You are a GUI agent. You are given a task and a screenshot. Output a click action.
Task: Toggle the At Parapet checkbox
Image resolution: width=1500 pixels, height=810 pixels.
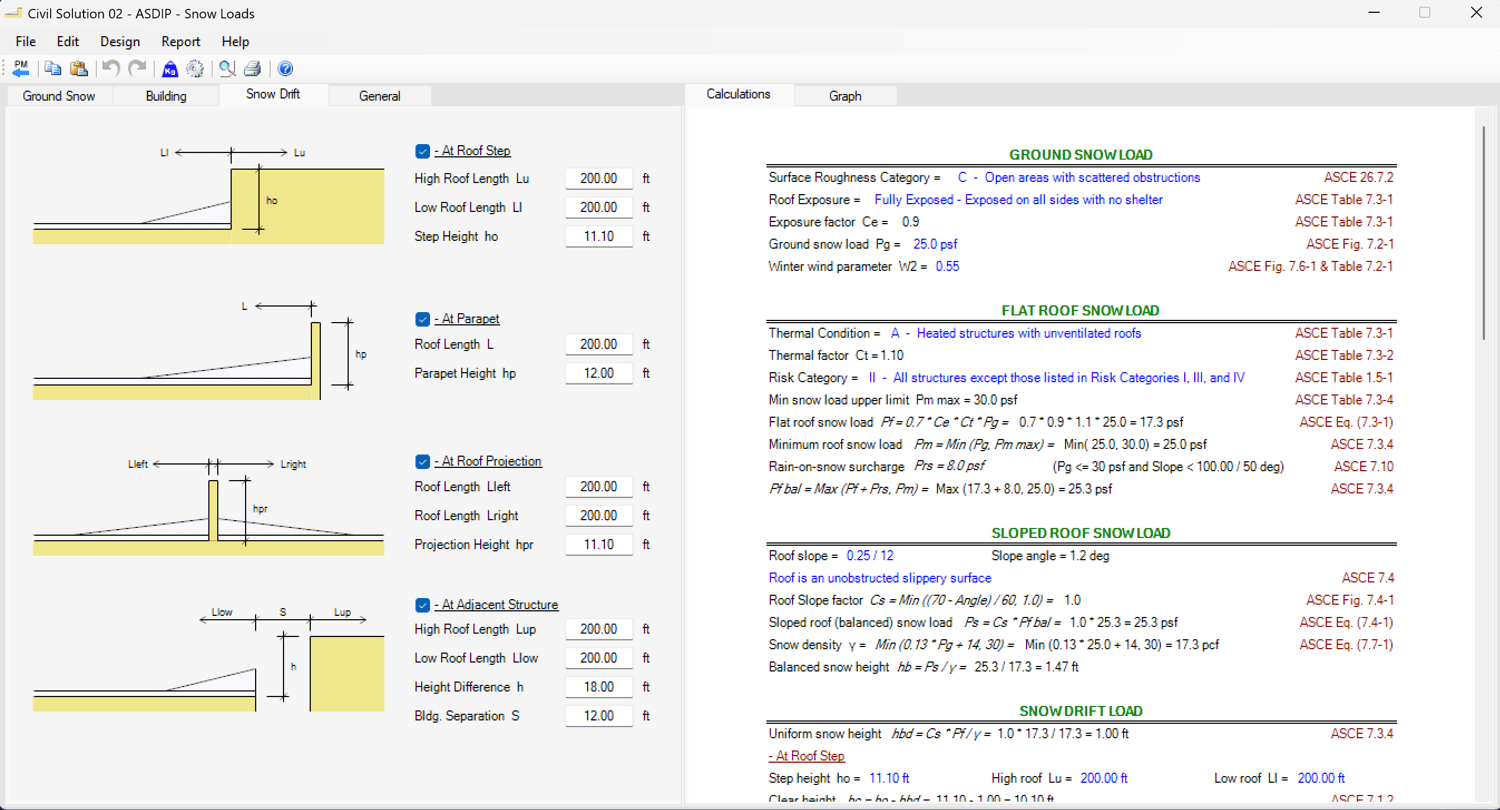click(x=423, y=319)
